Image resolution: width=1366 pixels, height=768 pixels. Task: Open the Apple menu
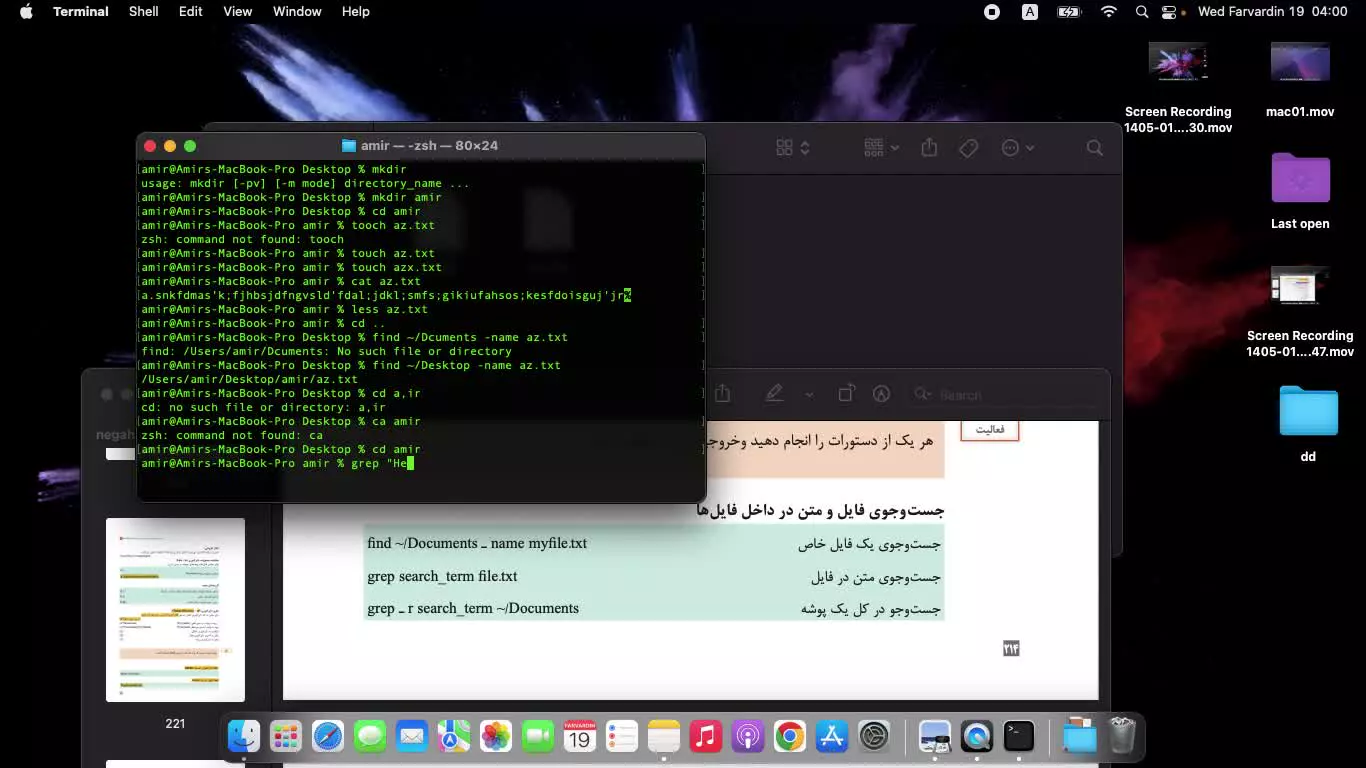click(x=26, y=12)
